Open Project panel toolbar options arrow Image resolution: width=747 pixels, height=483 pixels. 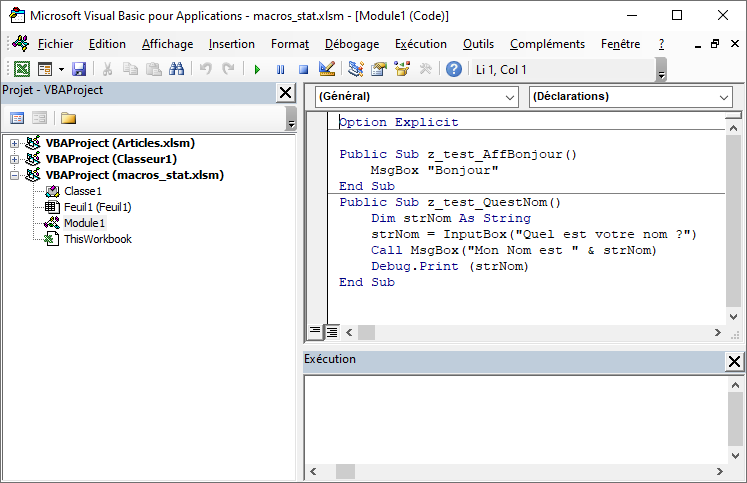pyautogui.click(x=291, y=119)
